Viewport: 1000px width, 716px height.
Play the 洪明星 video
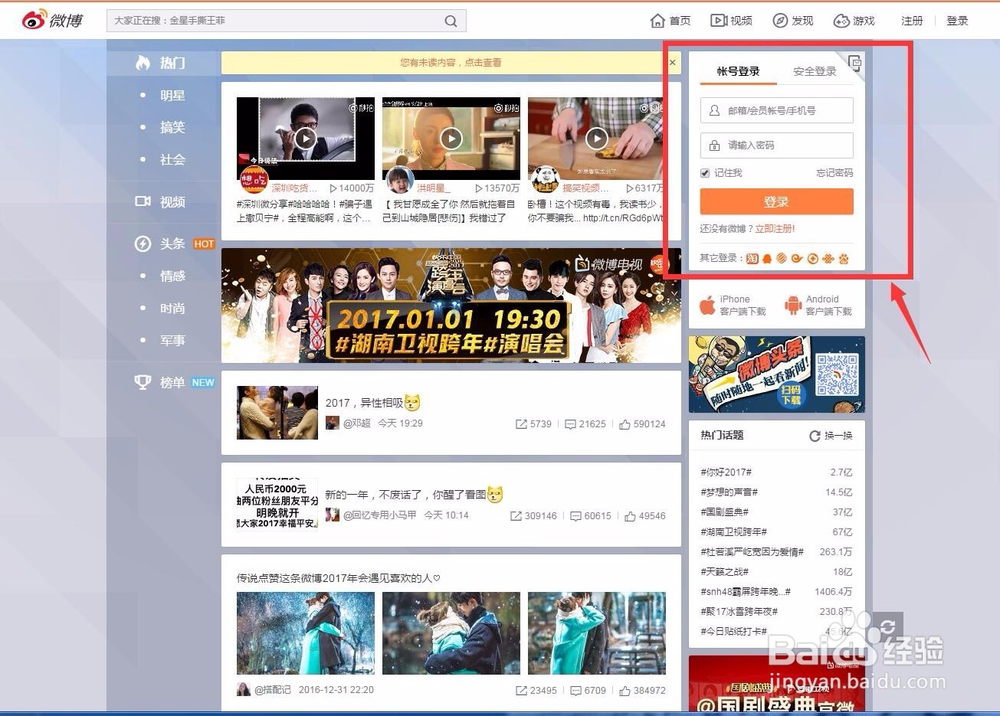452,138
